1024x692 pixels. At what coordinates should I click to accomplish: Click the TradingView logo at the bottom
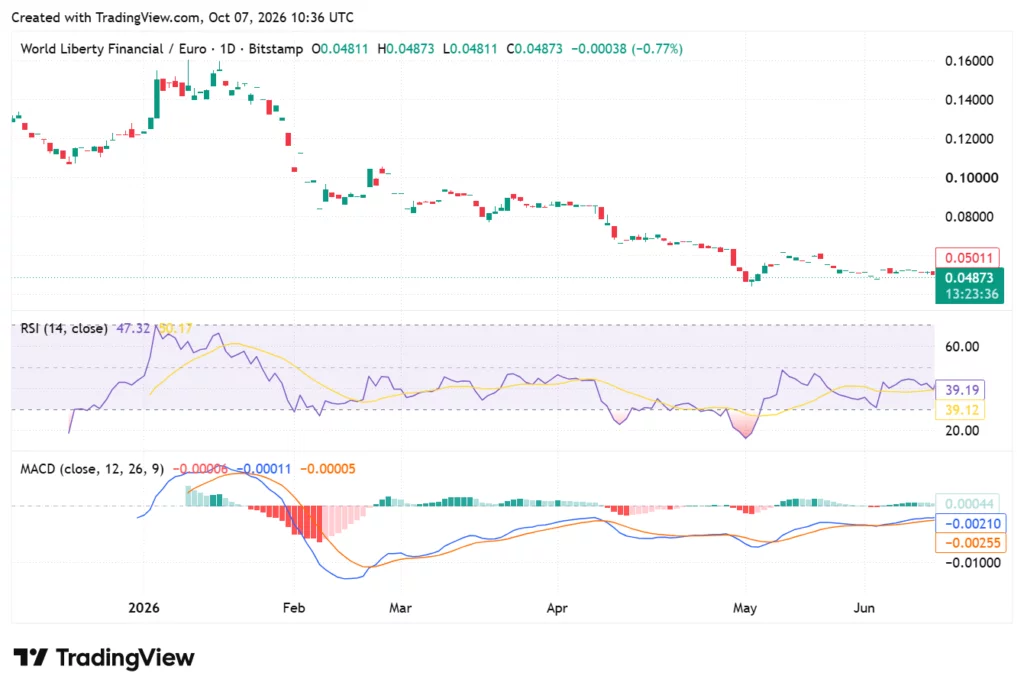[104, 657]
